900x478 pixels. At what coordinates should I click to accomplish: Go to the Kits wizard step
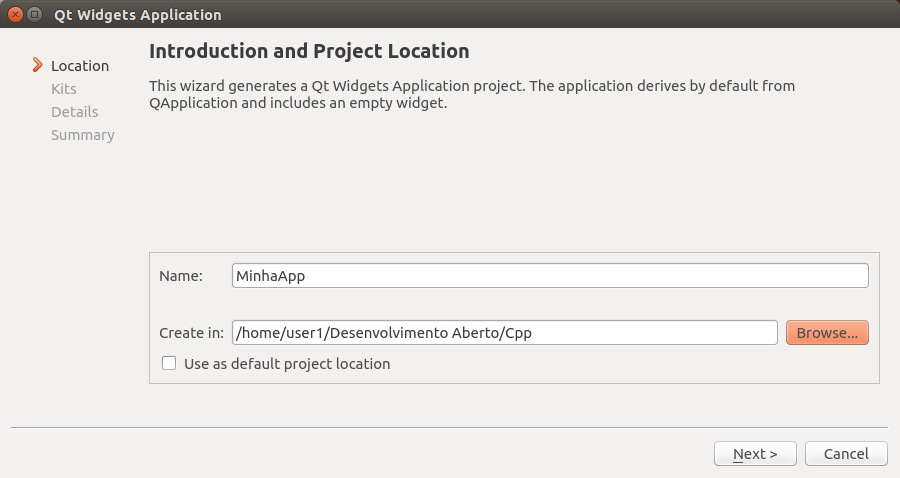[64, 89]
